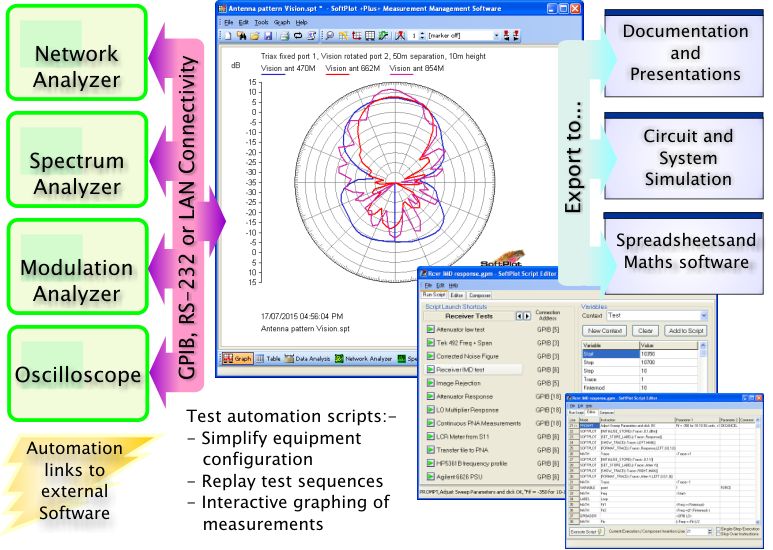The height and width of the screenshot is (550, 773).
Task: Go to next Receiver Tests shortcut page
Action: [527, 316]
